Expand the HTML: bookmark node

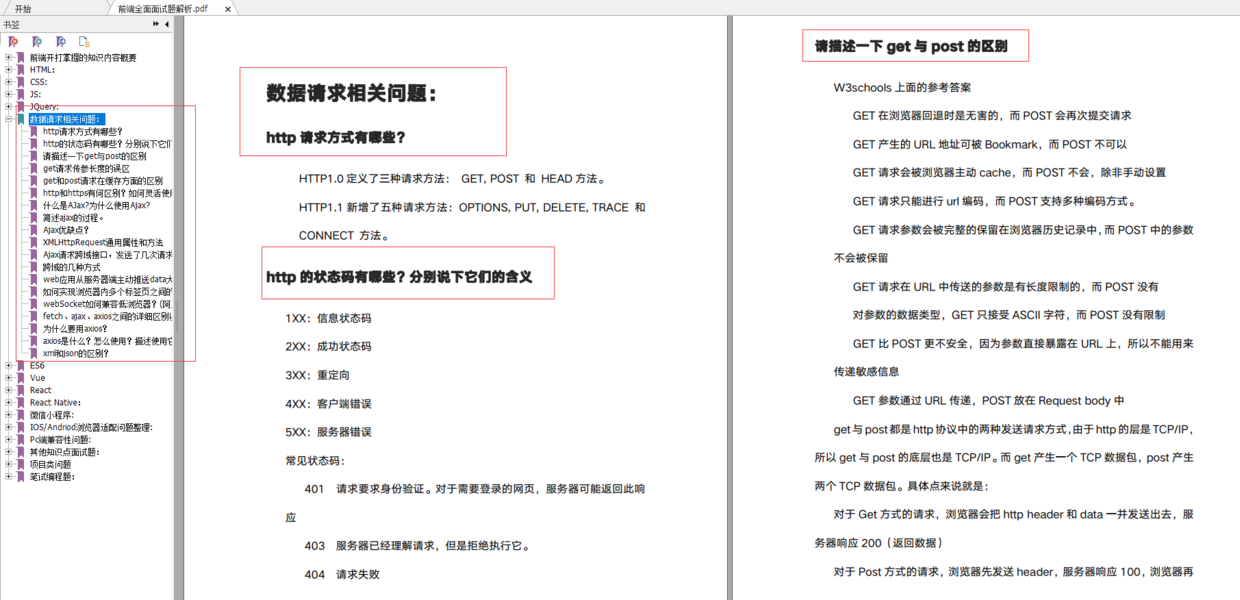point(8,70)
